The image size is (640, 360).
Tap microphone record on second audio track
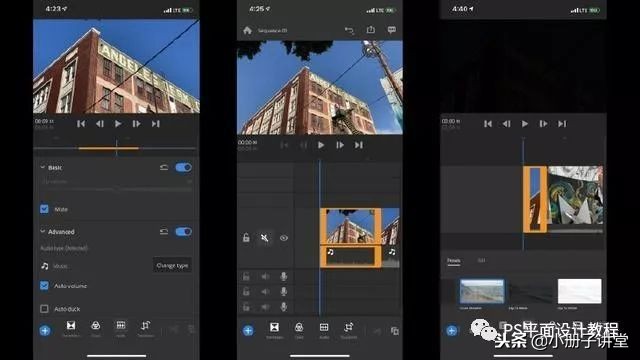pyautogui.click(x=284, y=291)
